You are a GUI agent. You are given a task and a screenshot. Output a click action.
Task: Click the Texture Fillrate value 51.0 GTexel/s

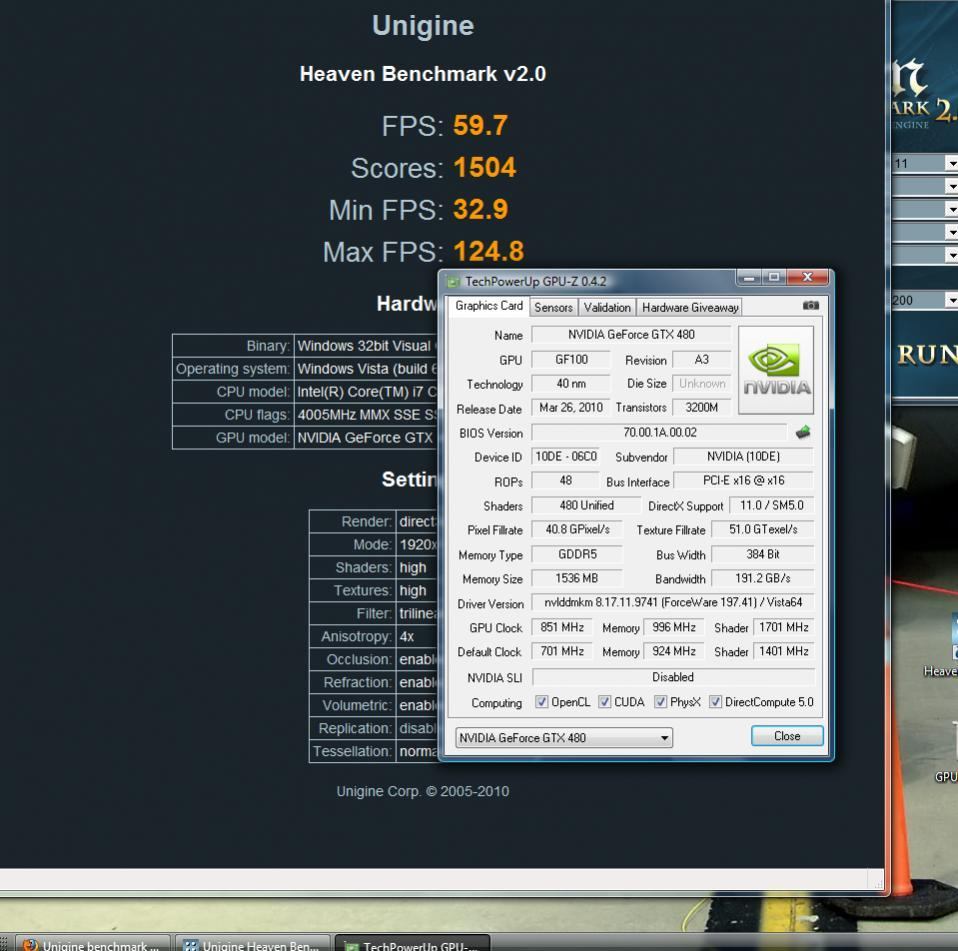coord(762,530)
